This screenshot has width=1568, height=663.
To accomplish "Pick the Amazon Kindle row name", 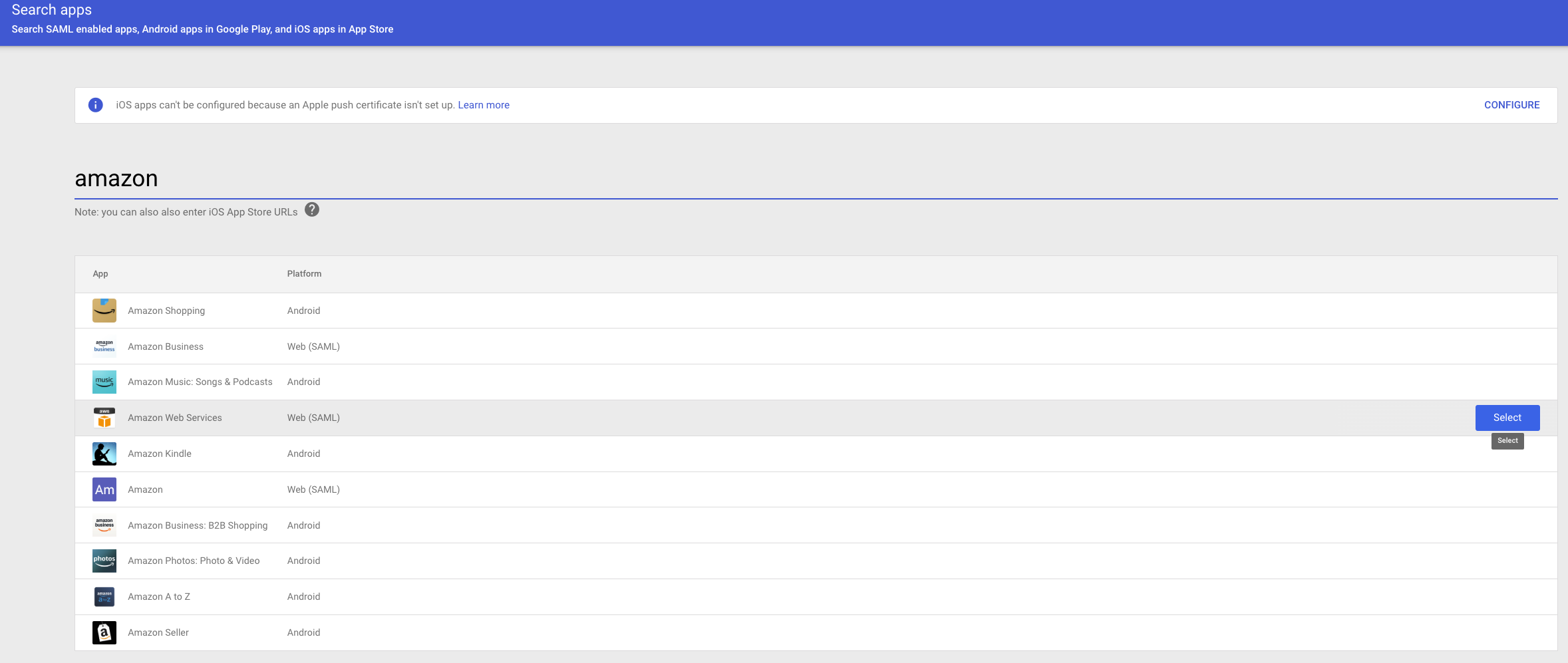I will [x=160, y=454].
